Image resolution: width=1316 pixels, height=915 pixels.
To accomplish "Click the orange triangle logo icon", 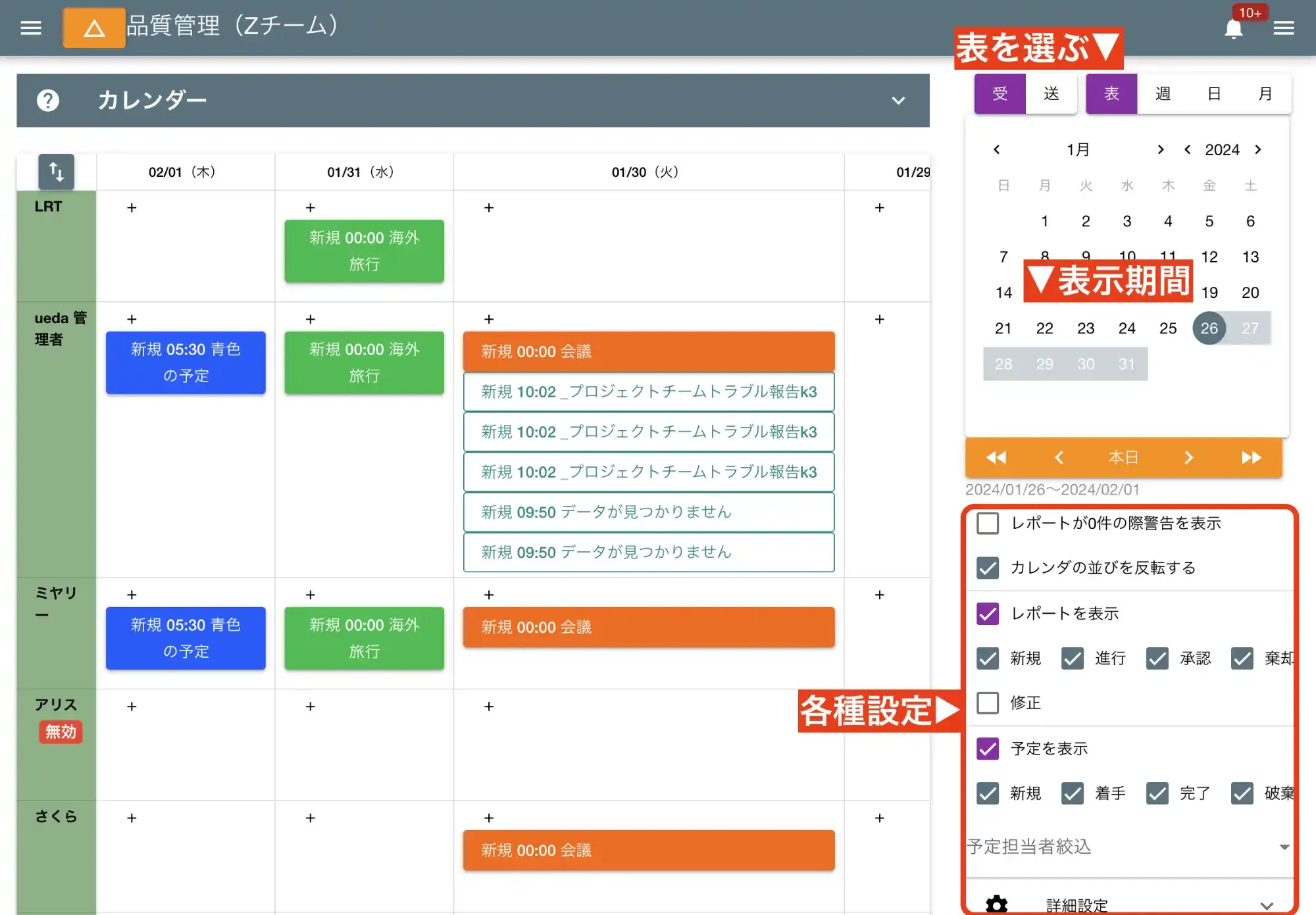I will click(x=94, y=28).
